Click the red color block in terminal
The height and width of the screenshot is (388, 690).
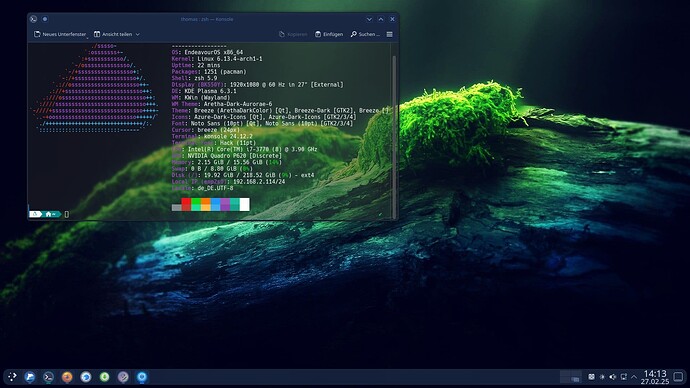pyautogui.click(x=186, y=204)
